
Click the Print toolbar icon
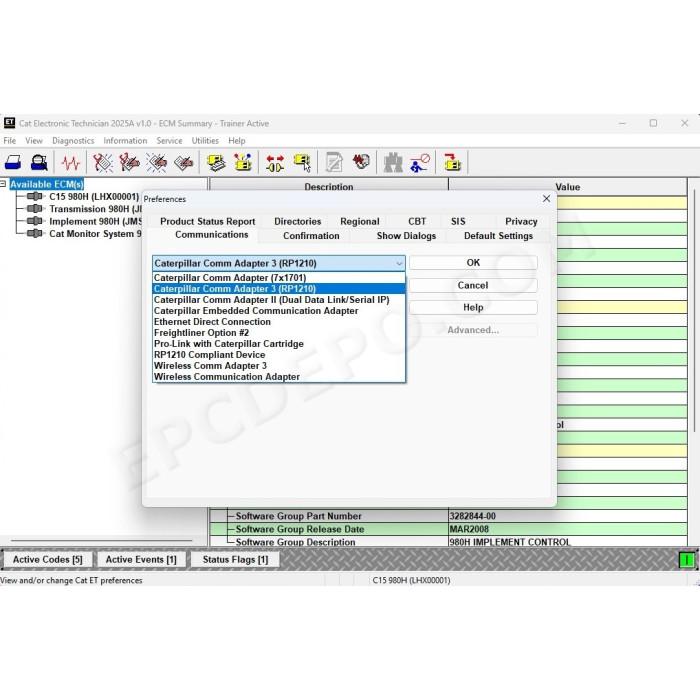tap(13, 162)
